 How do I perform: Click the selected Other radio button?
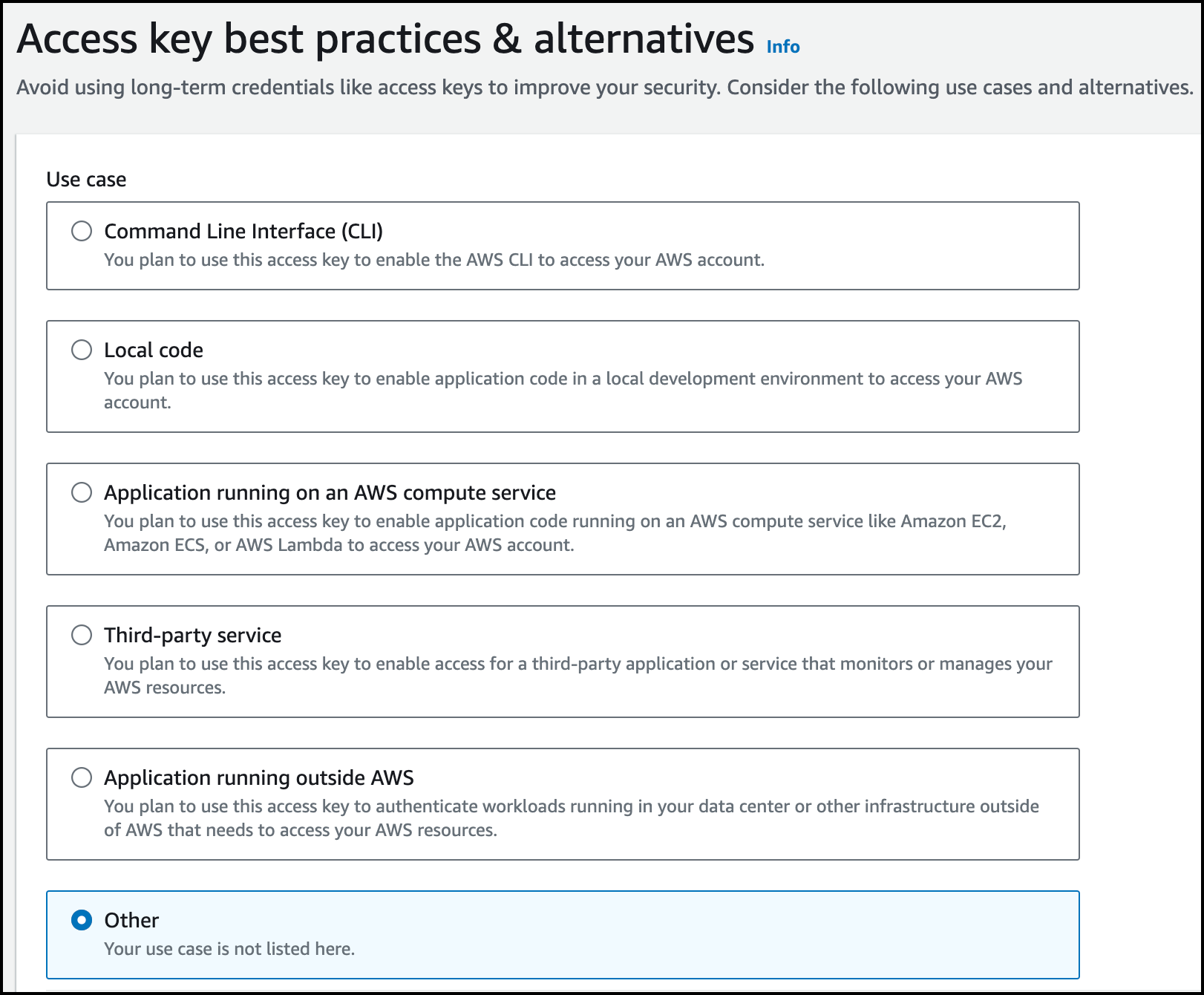pyautogui.click(x=82, y=920)
